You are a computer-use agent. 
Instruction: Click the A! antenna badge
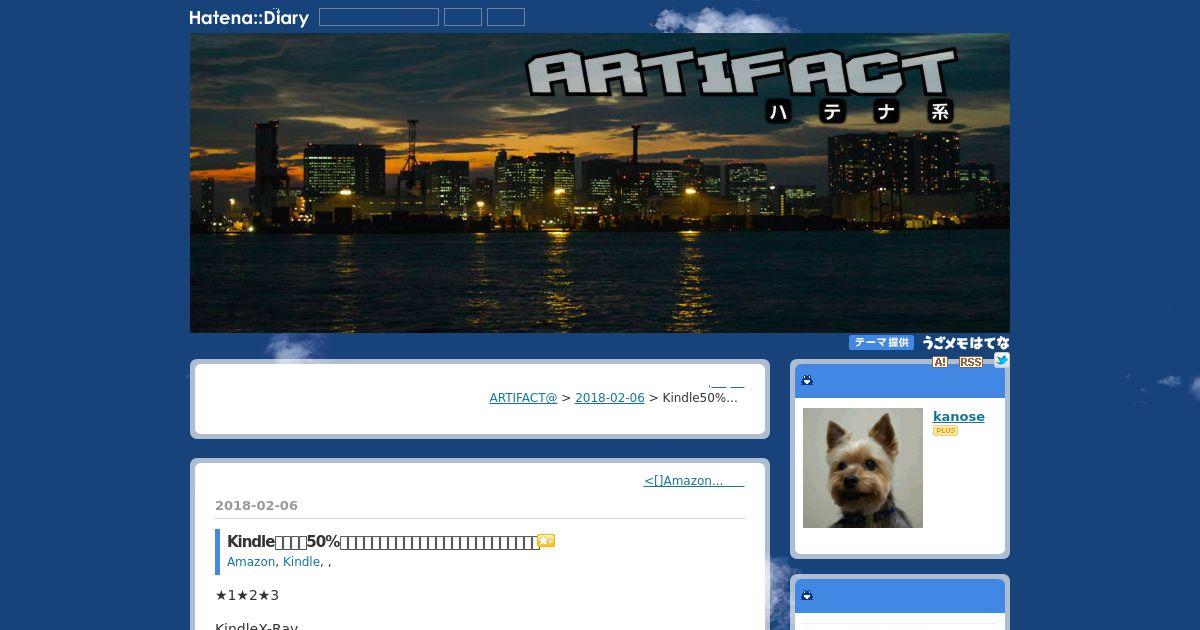pos(940,362)
